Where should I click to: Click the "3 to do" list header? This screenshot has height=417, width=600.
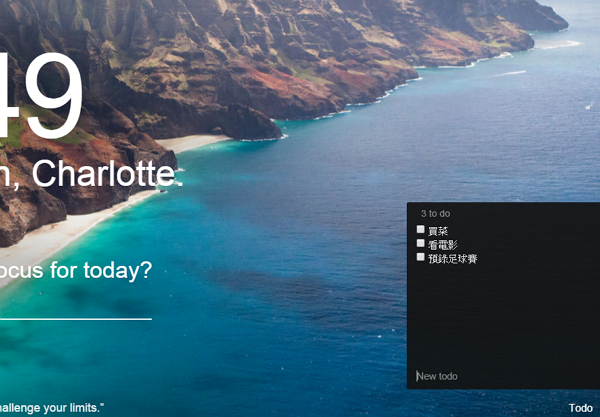435,214
